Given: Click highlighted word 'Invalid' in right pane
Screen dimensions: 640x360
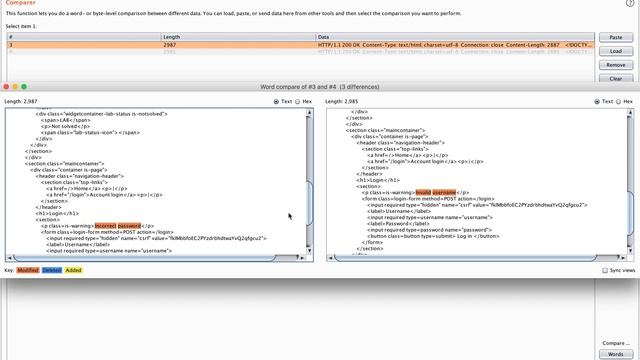Looking at the screenshot, I should pyautogui.click(x=423, y=192).
